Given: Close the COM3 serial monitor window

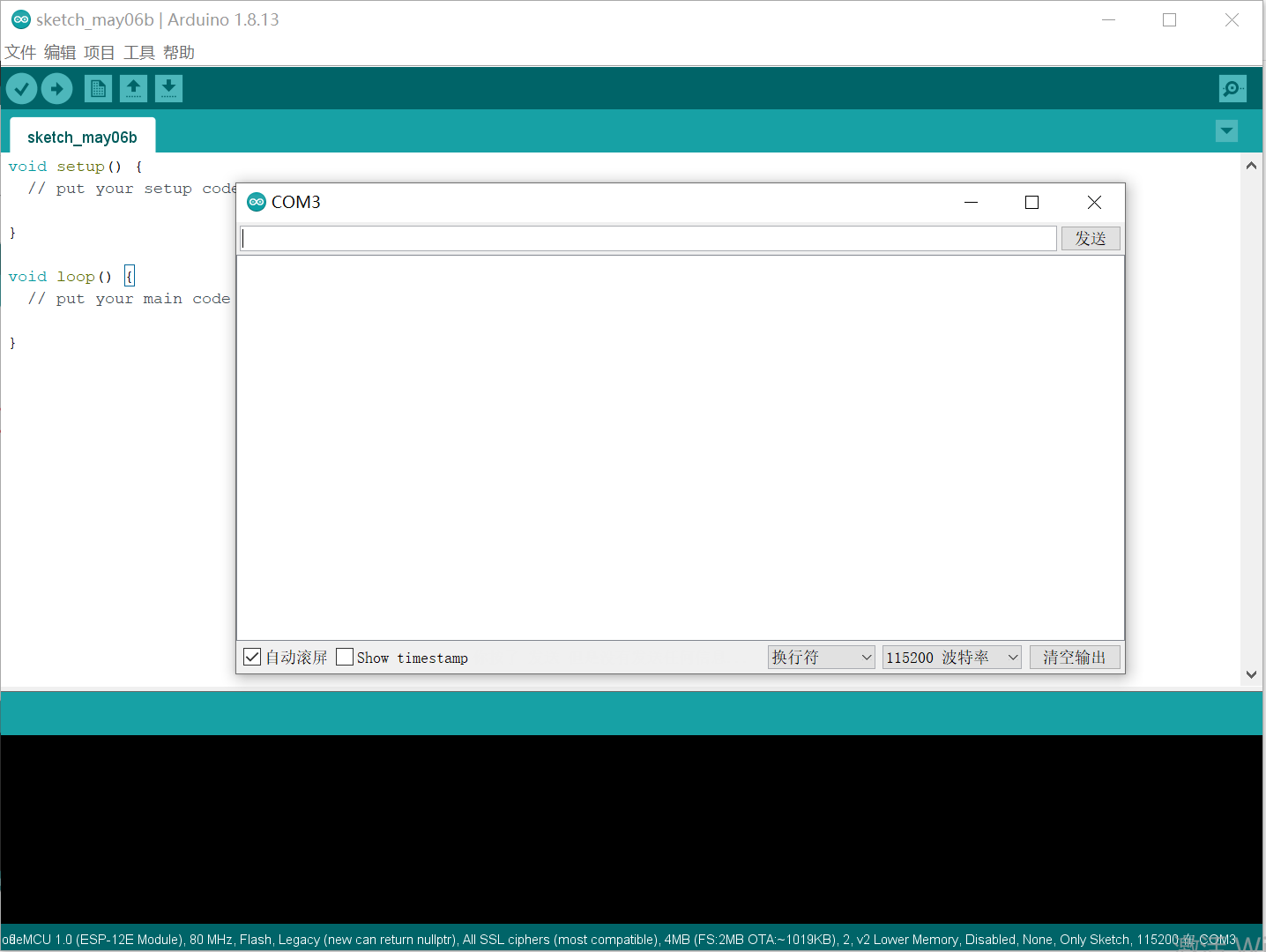Looking at the screenshot, I should pyautogui.click(x=1095, y=203).
